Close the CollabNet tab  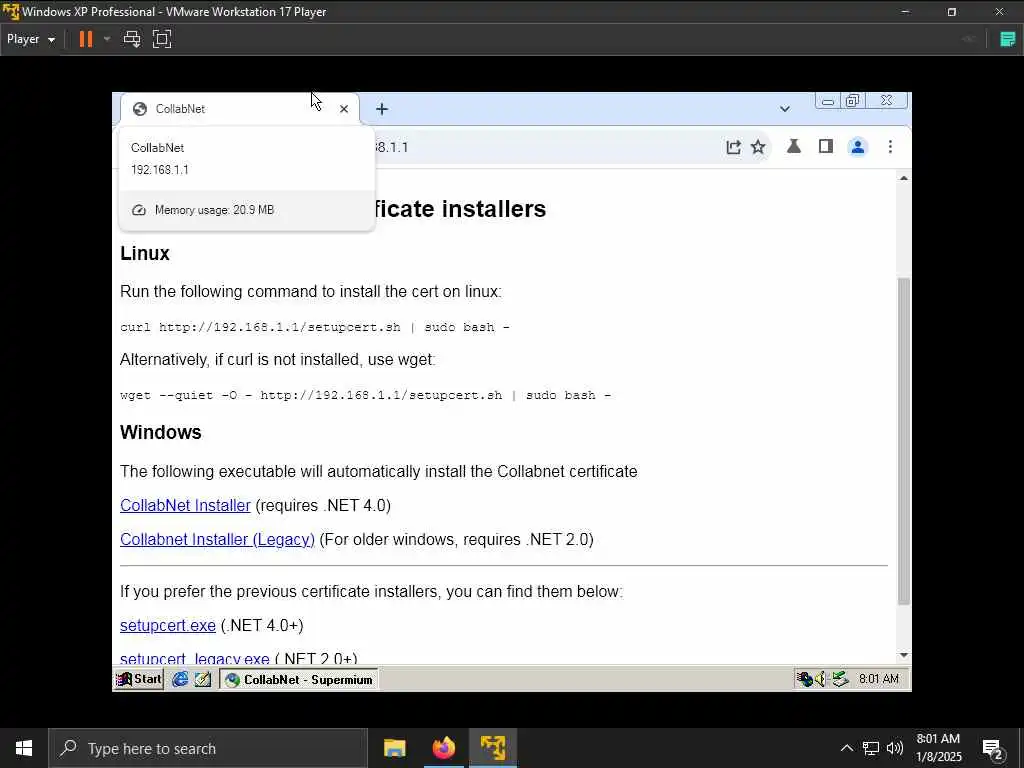[344, 109]
